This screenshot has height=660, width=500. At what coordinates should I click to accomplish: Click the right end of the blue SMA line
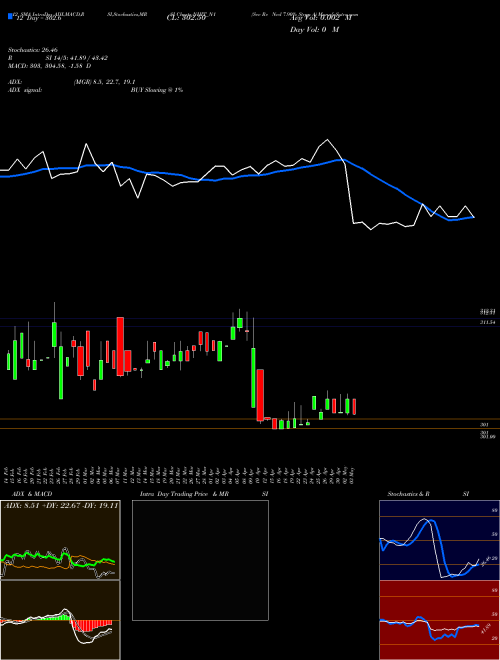pos(473,217)
